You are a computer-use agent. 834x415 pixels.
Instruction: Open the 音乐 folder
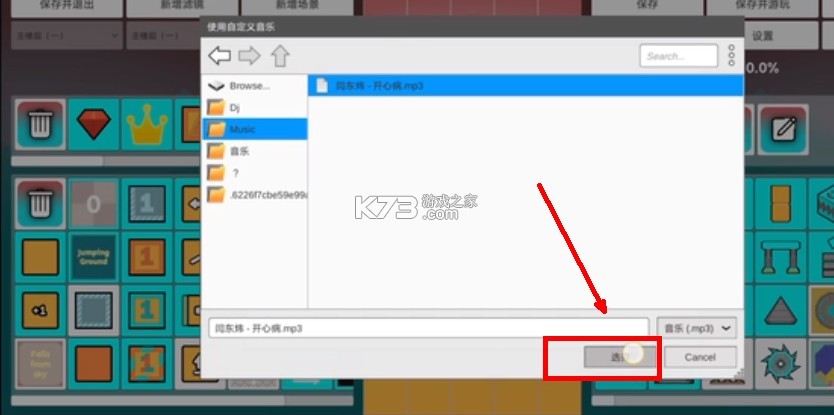click(x=255, y=151)
